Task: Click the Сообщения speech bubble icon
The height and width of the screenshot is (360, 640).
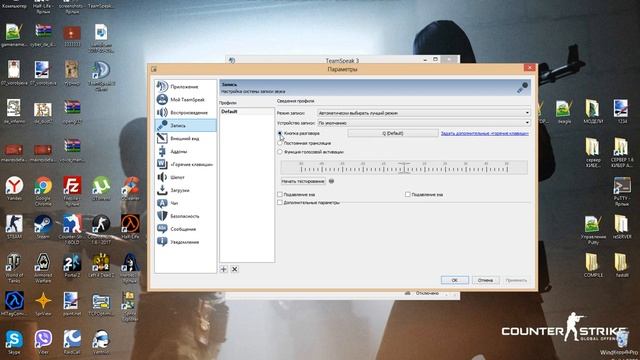Action: 162,229
